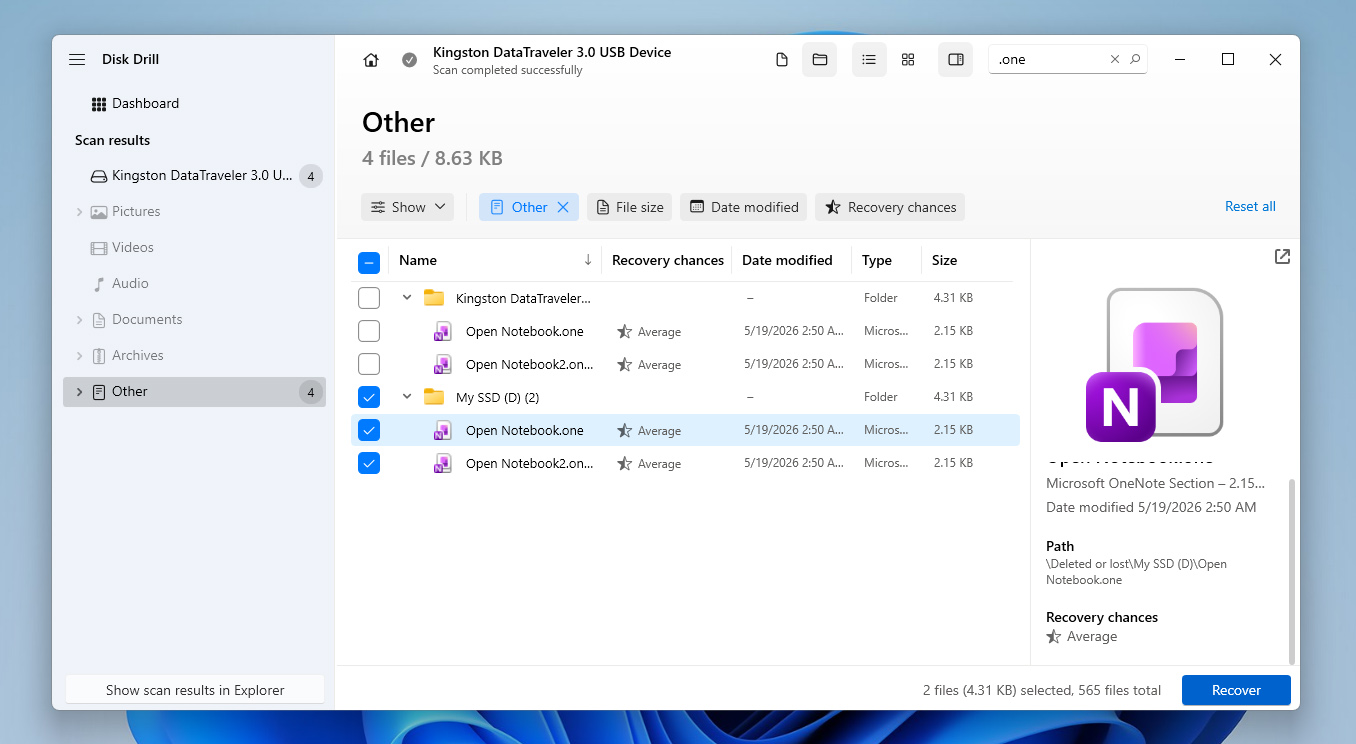Open the hamburger menu
Image resolution: width=1356 pixels, height=744 pixels.
pos(77,60)
